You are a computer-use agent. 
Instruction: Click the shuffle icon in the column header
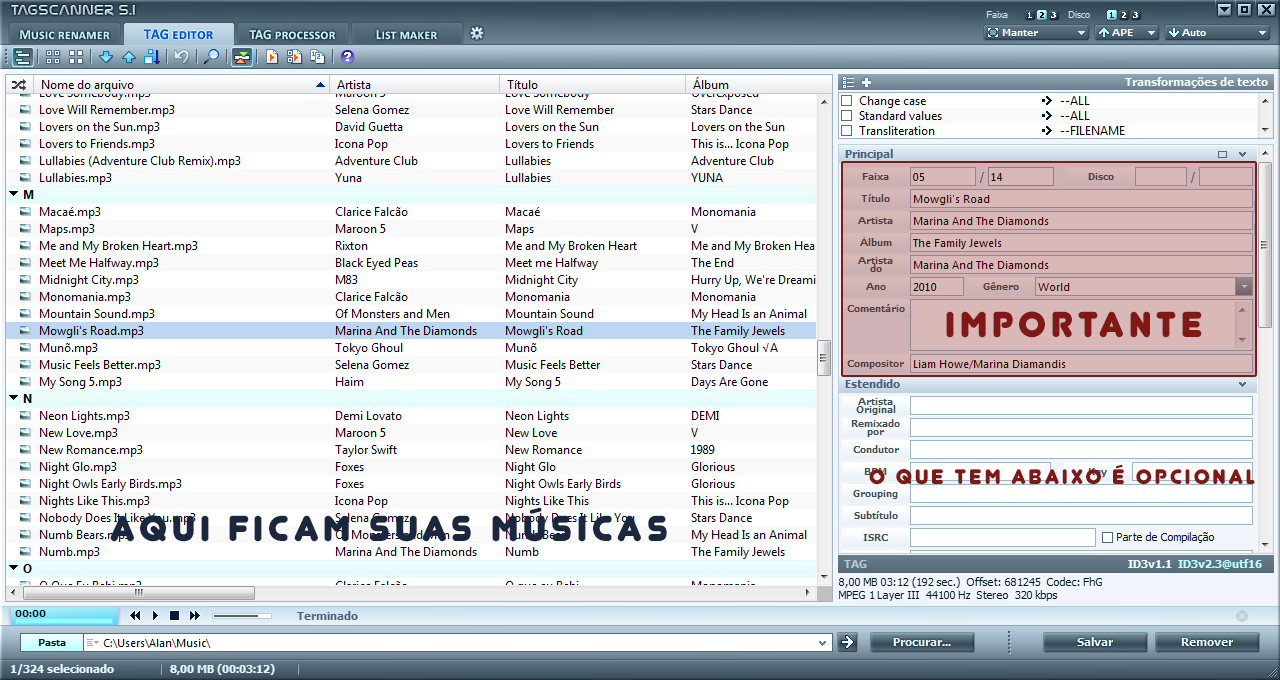click(19, 85)
